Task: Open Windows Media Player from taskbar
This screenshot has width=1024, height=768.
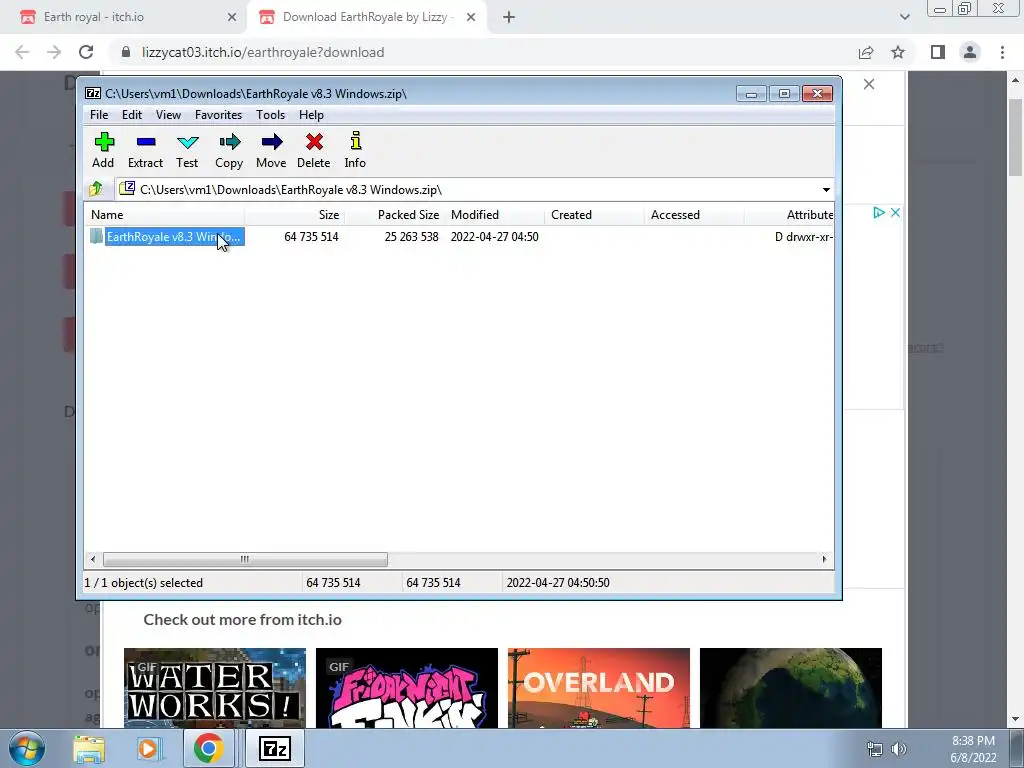Action: (x=148, y=748)
